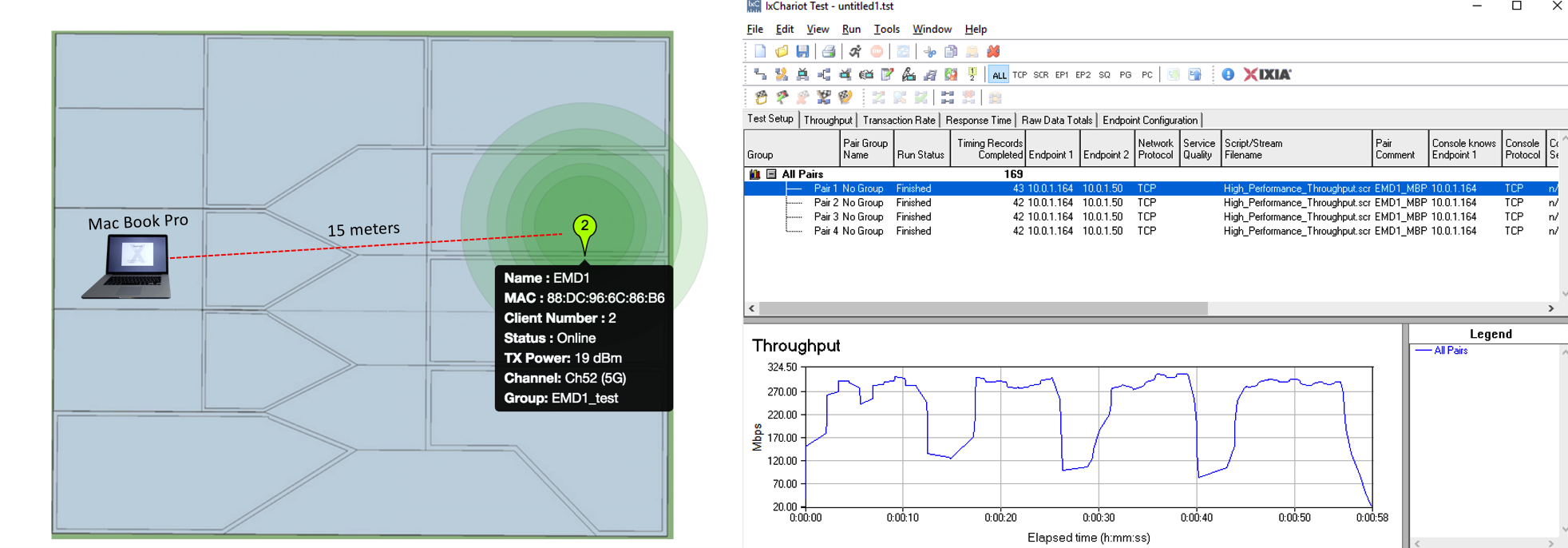Select the Pair 2 row
The image size is (1568, 548).
[x=1150, y=203]
